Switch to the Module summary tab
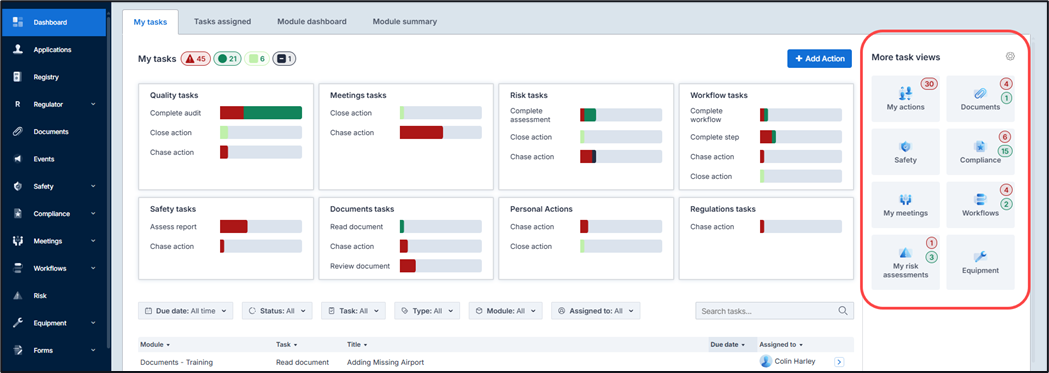 click(x=405, y=21)
